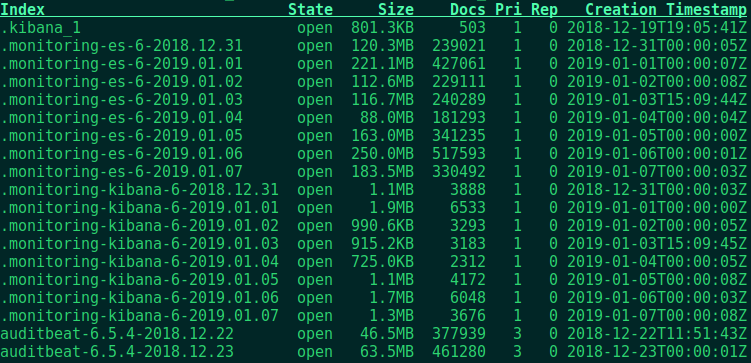This screenshot has width=751, height=363.
Task: Select index .monitoring-es-6-2019.01.01
Action: pyautogui.click(x=122, y=64)
